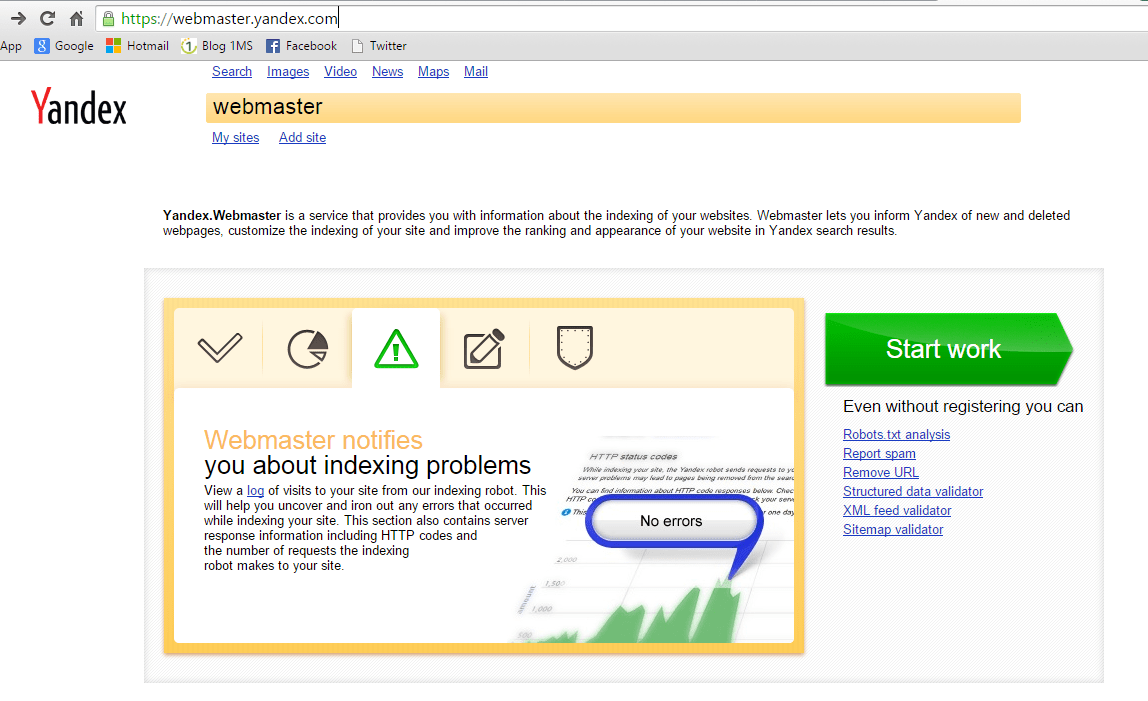The width and height of the screenshot is (1148, 701).
Task: Open the Add site link
Action: point(302,138)
